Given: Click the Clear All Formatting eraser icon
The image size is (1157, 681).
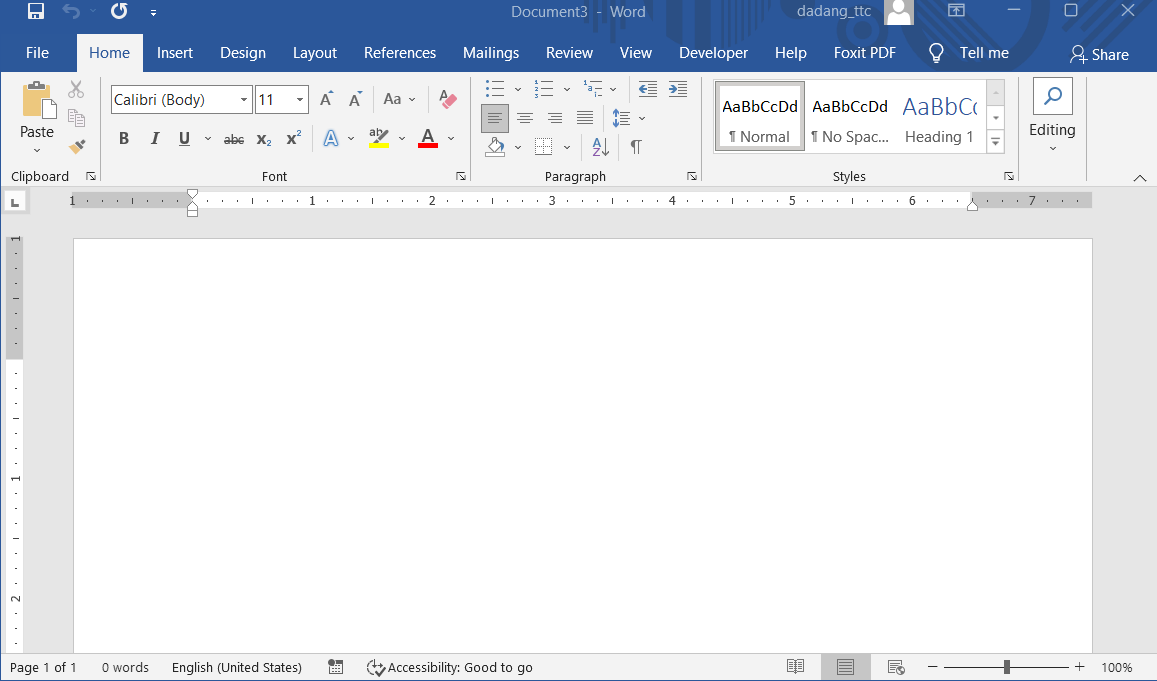Looking at the screenshot, I should 447,100.
